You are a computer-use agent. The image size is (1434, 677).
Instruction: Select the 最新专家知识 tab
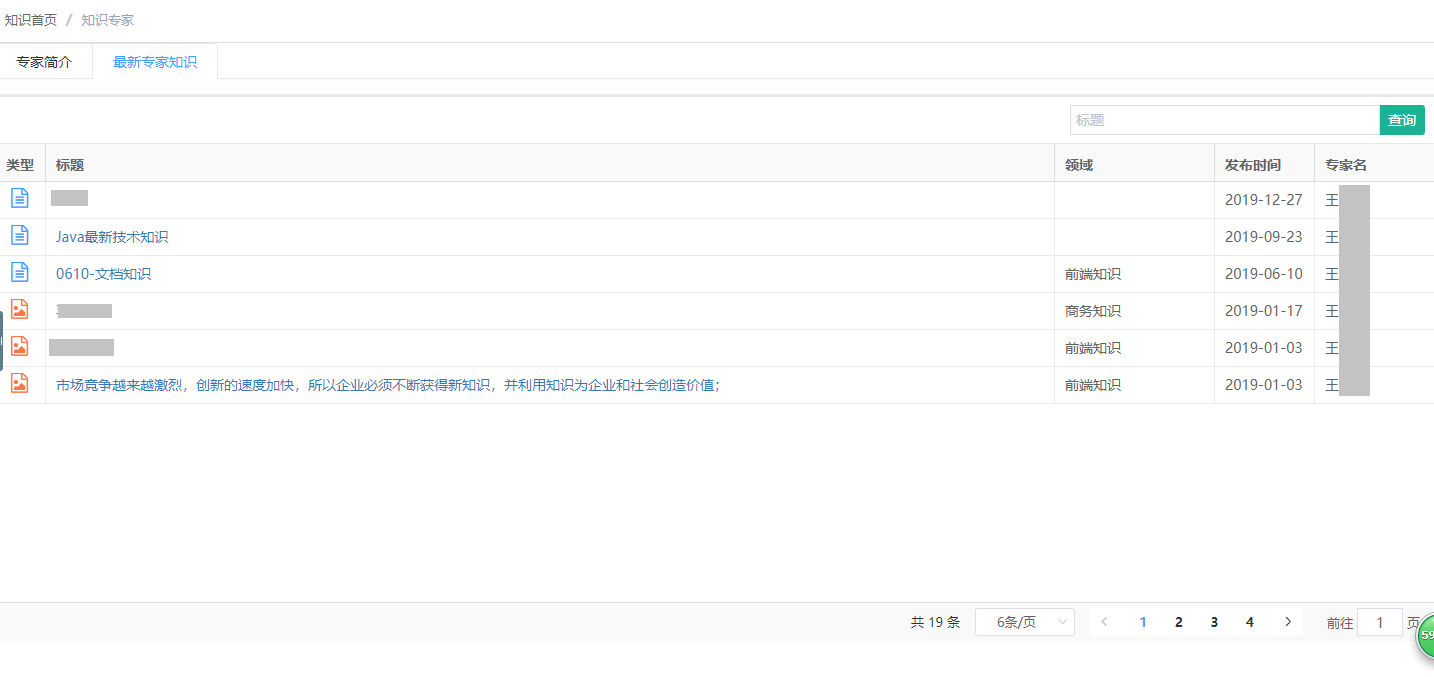pyautogui.click(x=155, y=62)
